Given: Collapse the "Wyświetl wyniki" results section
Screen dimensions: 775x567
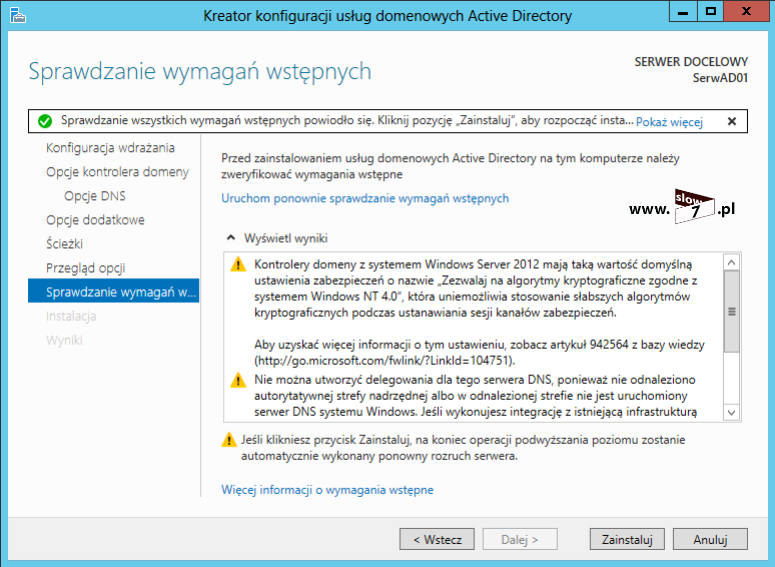Looking at the screenshot, I should (x=230, y=239).
